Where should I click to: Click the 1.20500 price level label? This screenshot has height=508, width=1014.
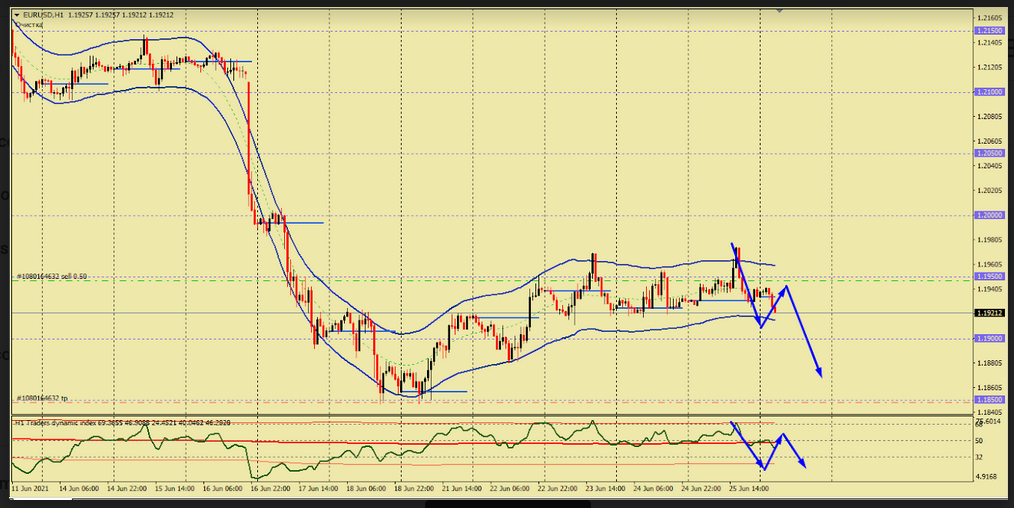pyautogui.click(x=988, y=154)
